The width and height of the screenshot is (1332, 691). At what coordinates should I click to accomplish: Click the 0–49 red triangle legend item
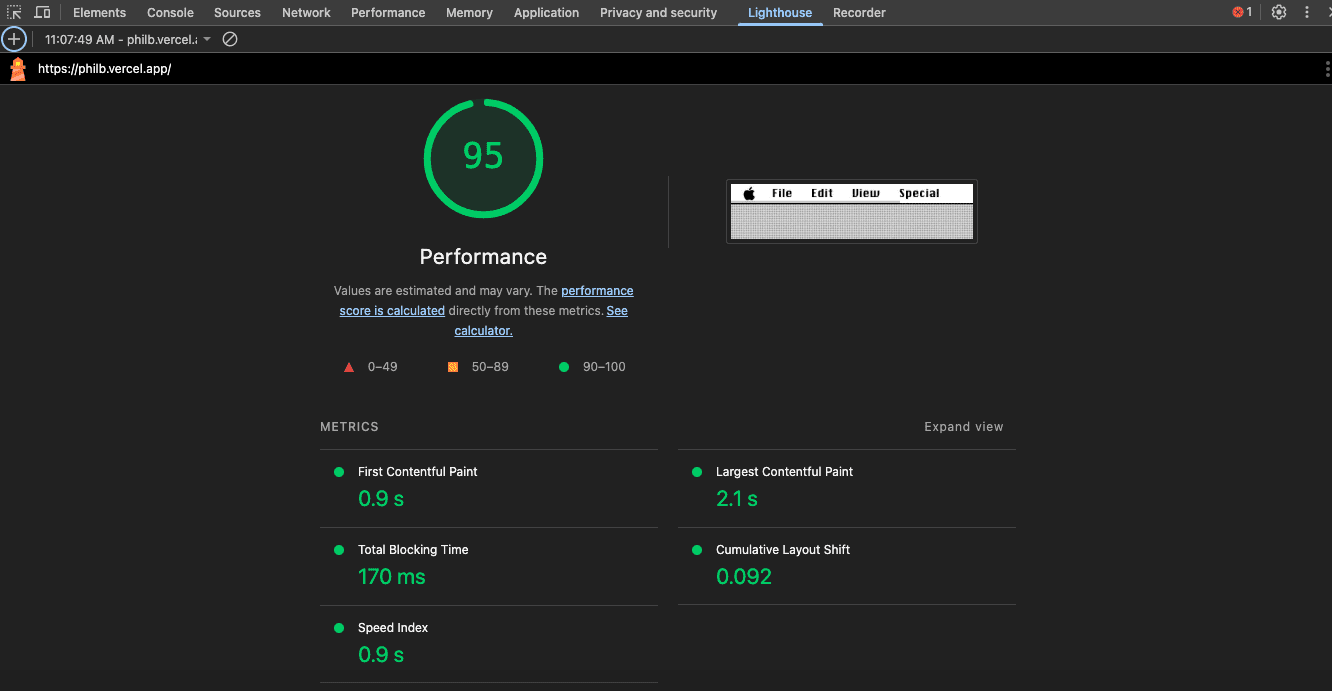[x=370, y=367]
